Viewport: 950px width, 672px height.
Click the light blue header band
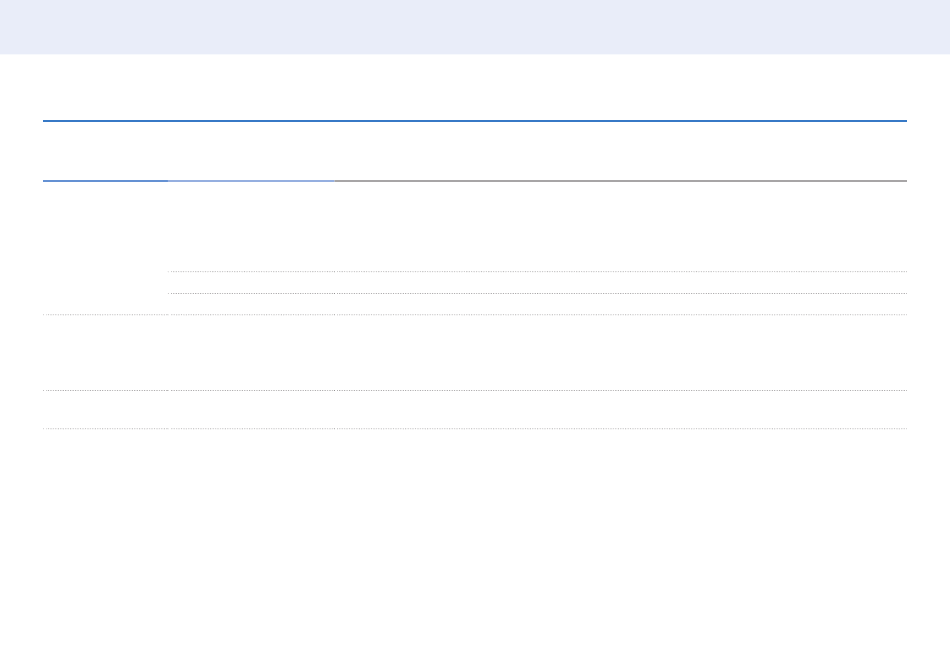[475, 27]
